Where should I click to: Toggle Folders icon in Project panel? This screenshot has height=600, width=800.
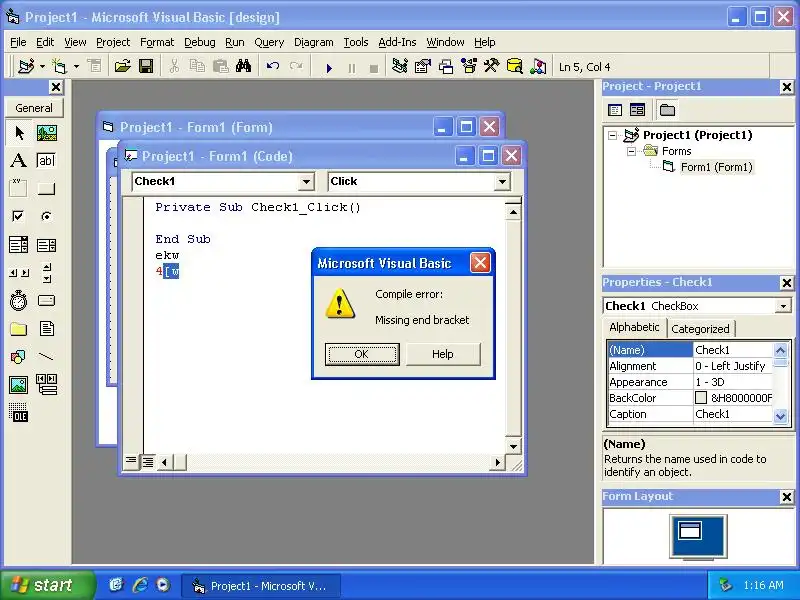[667, 110]
